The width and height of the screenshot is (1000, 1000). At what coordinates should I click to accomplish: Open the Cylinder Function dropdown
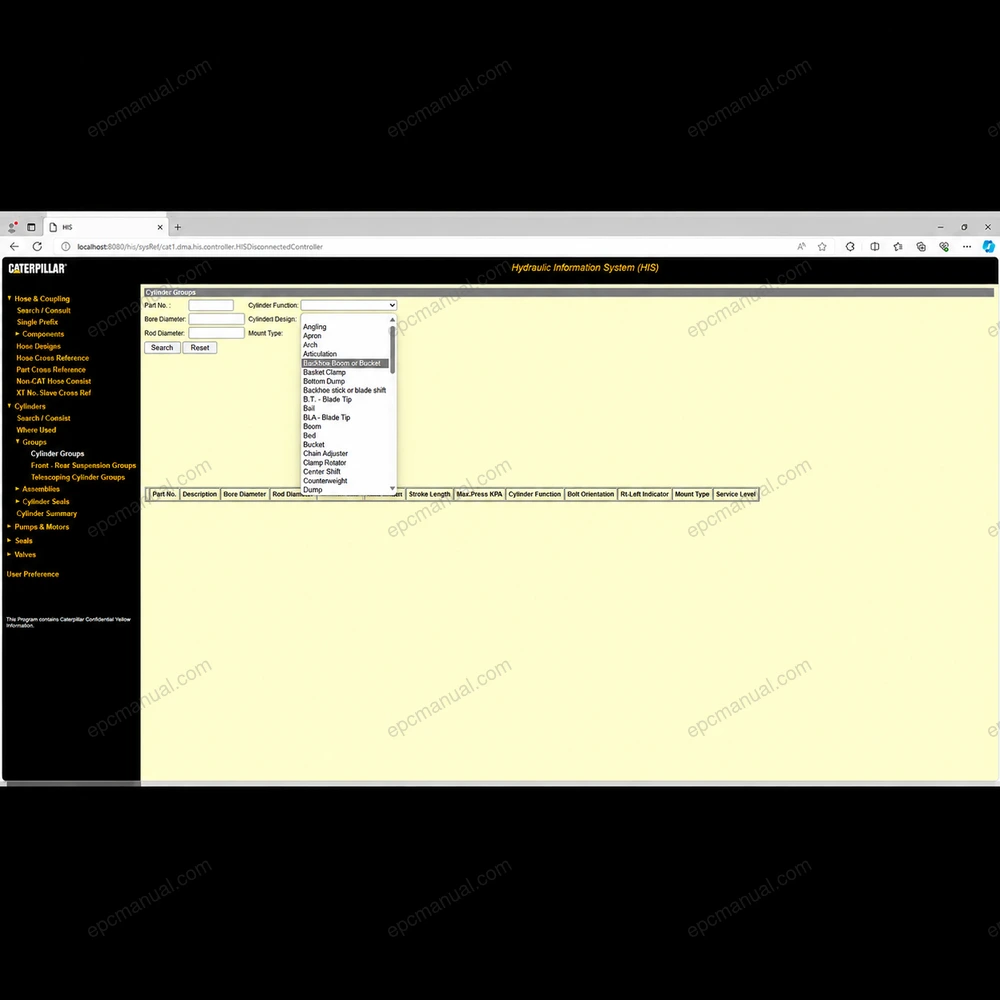(349, 305)
